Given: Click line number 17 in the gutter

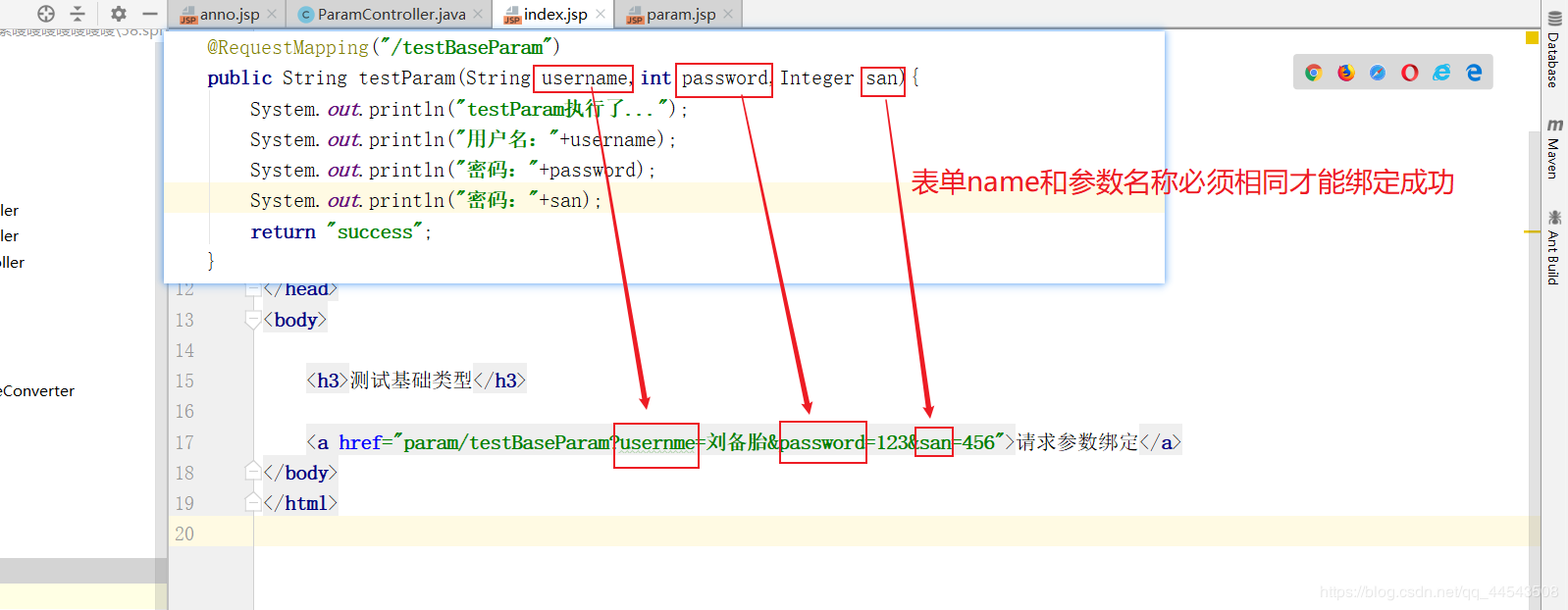Looking at the screenshot, I should click(184, 442).
